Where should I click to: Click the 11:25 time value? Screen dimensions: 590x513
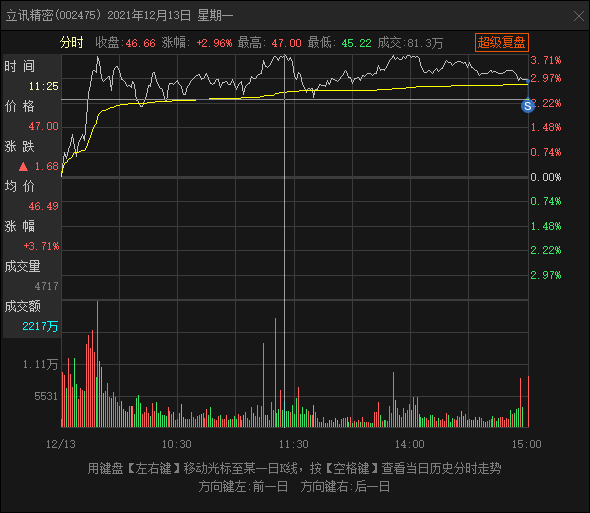[x=44, y=87]
